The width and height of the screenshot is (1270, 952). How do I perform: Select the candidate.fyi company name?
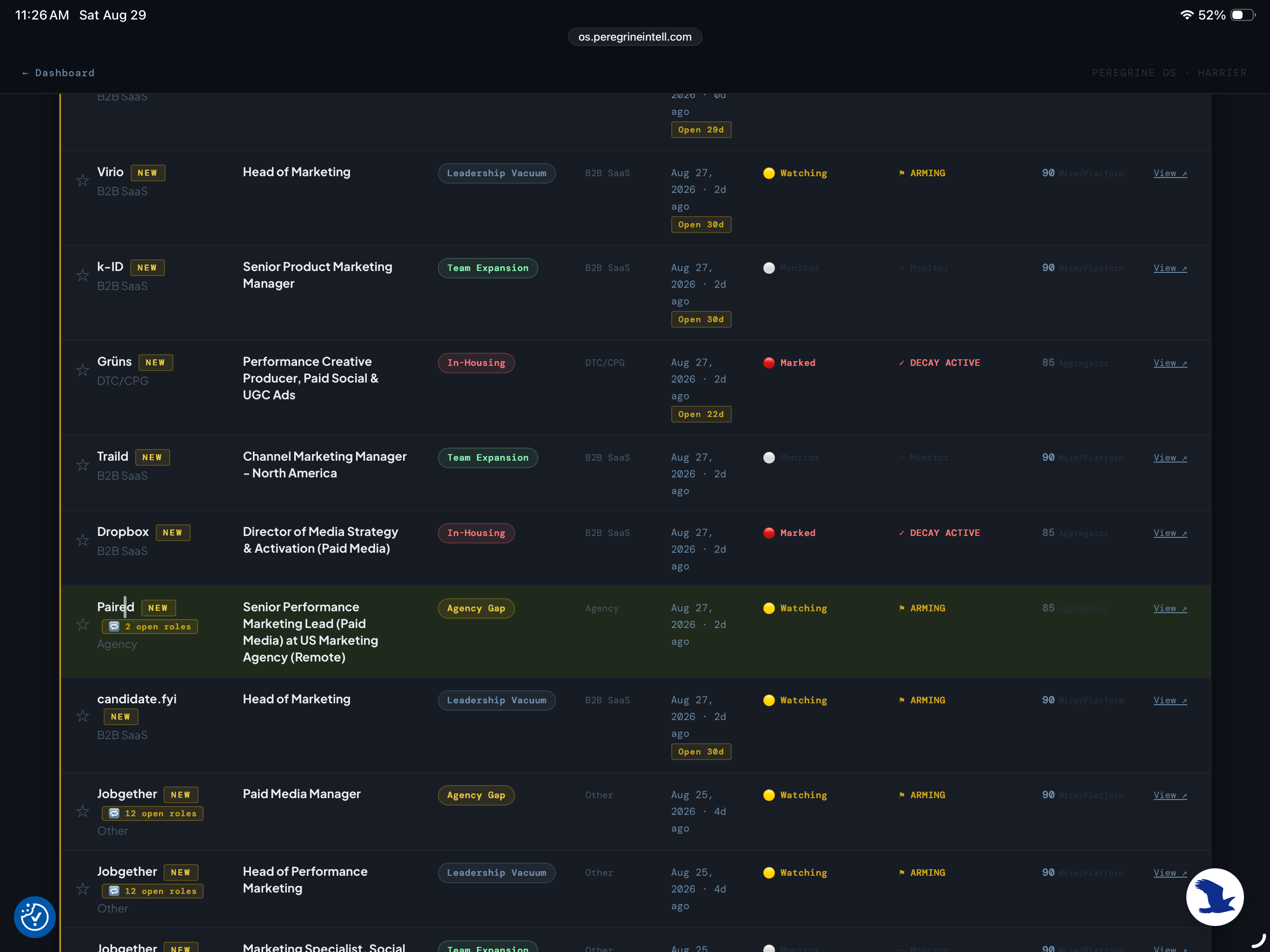137,699
